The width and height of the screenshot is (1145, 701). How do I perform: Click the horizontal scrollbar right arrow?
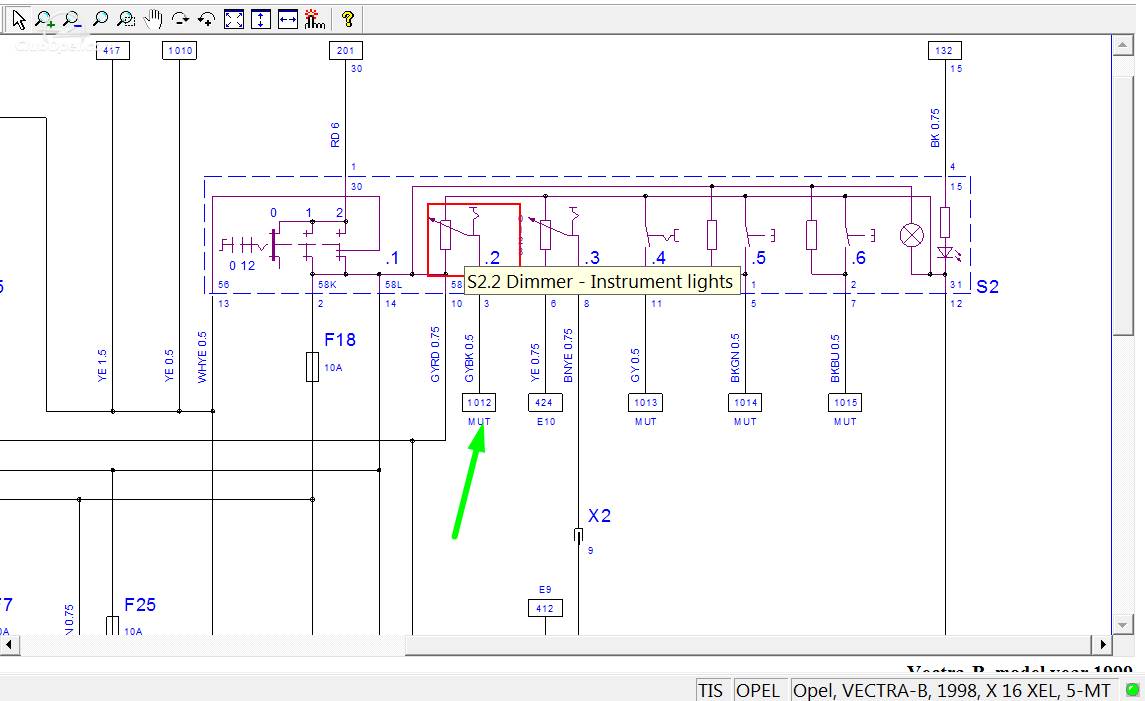1103,645
